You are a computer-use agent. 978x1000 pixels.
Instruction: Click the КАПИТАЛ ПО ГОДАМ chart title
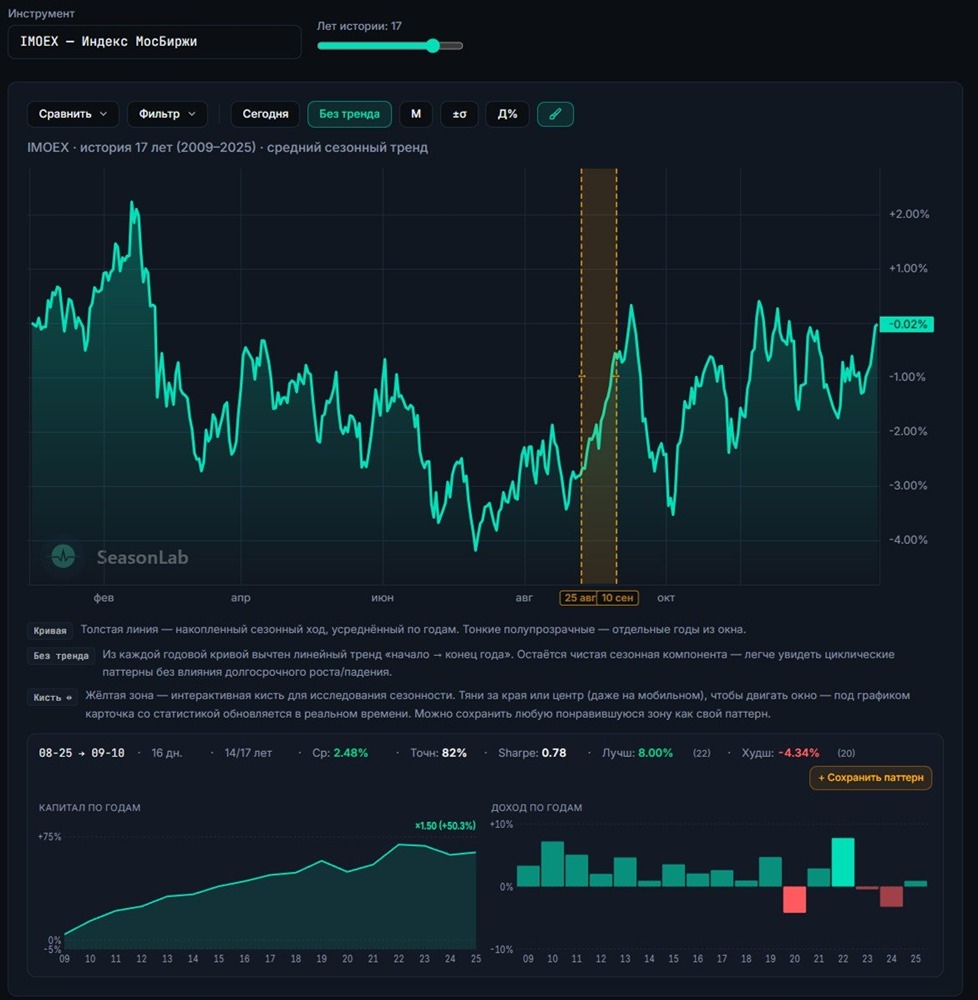click(89, 807)
